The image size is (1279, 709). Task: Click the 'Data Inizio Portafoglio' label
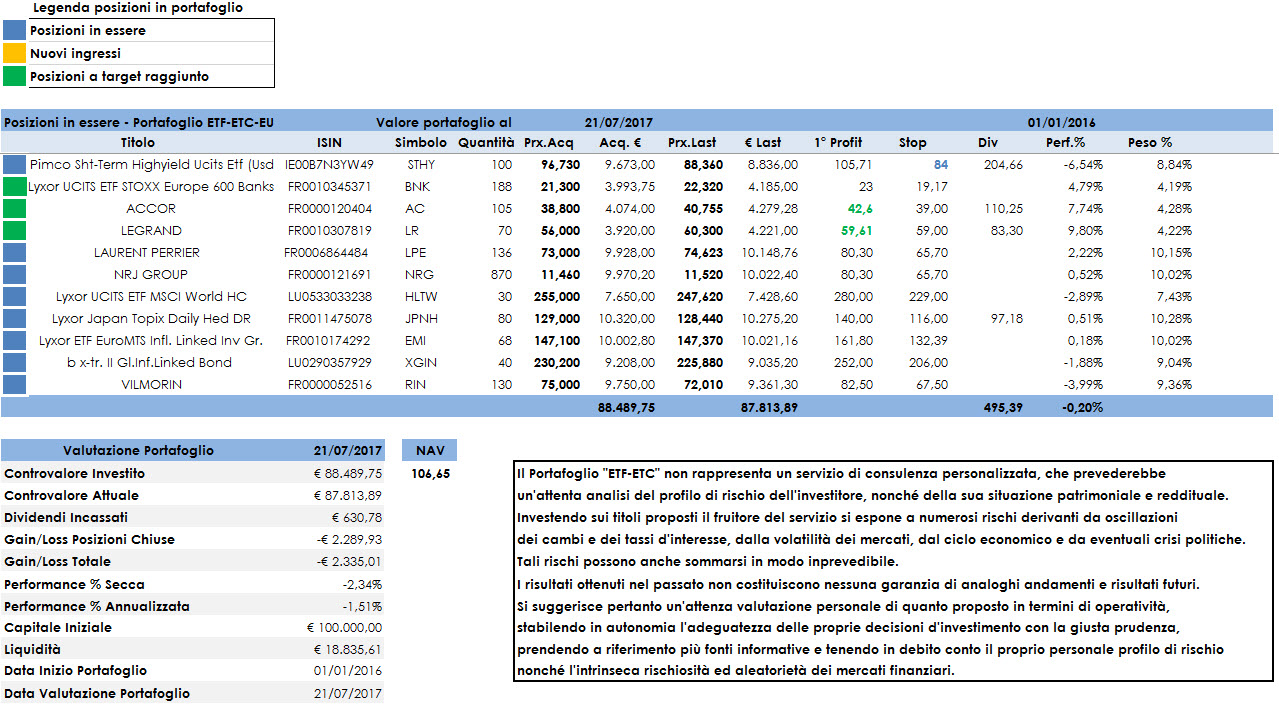(x=75, y=671)
